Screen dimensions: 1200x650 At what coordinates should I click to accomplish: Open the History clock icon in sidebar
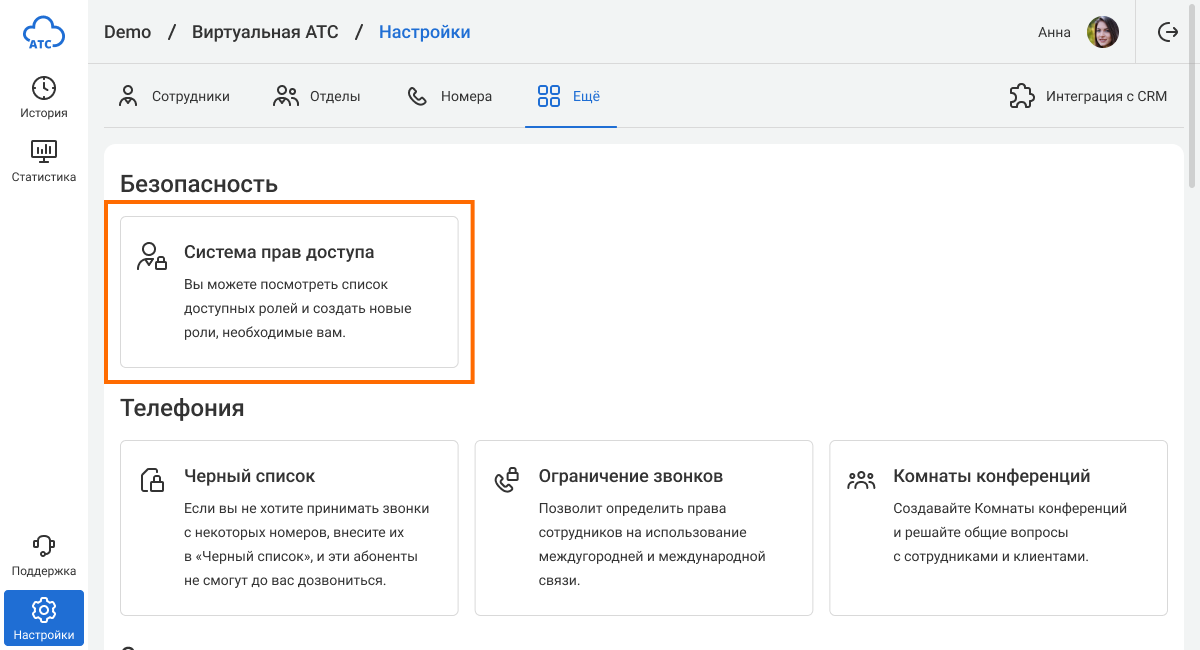pyautogui.click(x=44, y=88)
